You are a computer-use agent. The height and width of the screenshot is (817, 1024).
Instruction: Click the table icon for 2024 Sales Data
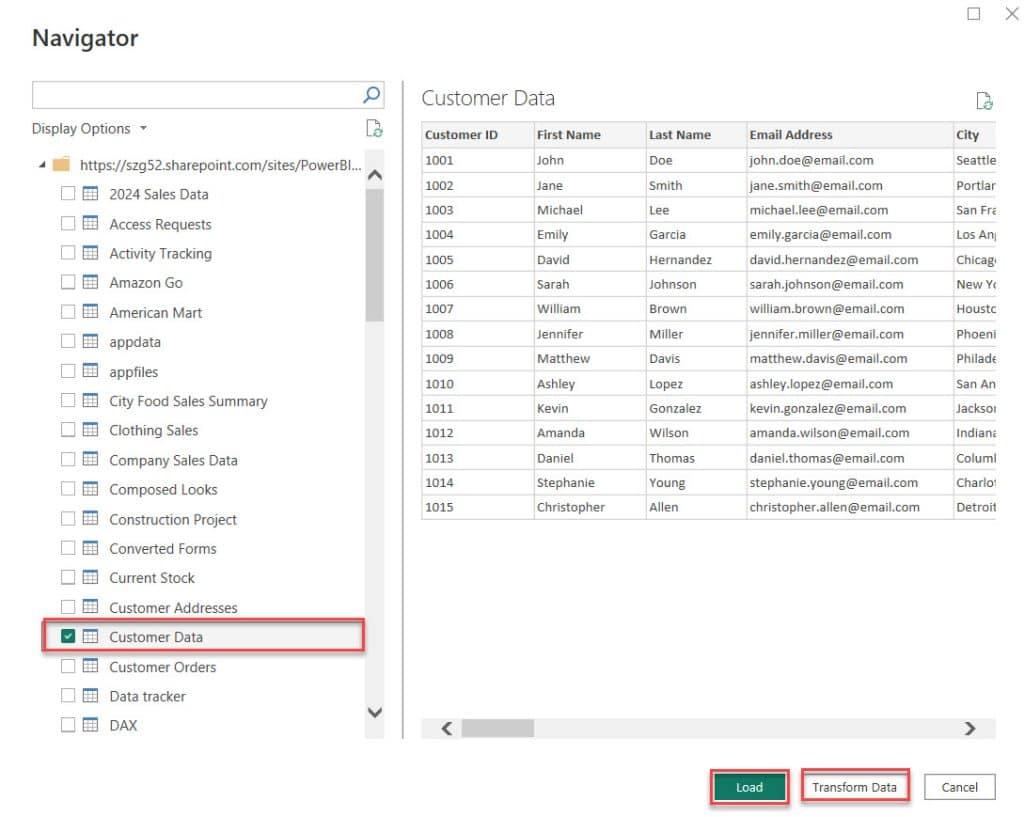coord(91,193)
